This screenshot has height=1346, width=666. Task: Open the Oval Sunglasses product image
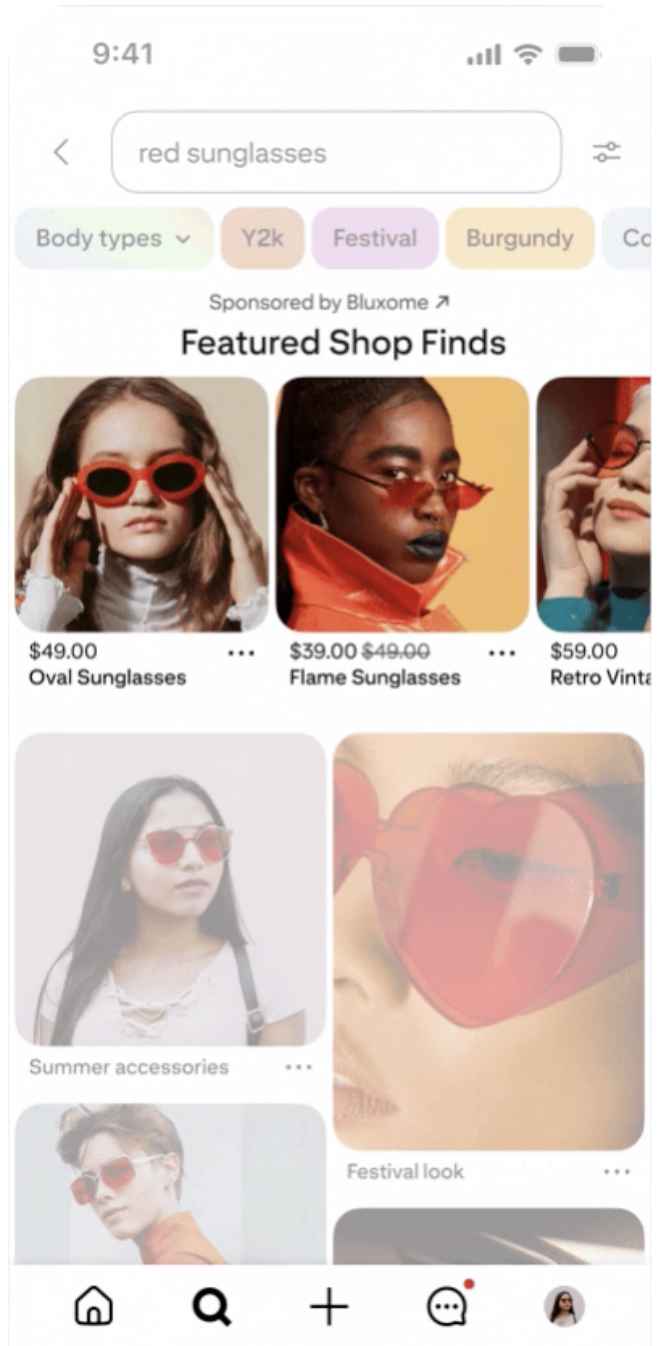[142, 504]
